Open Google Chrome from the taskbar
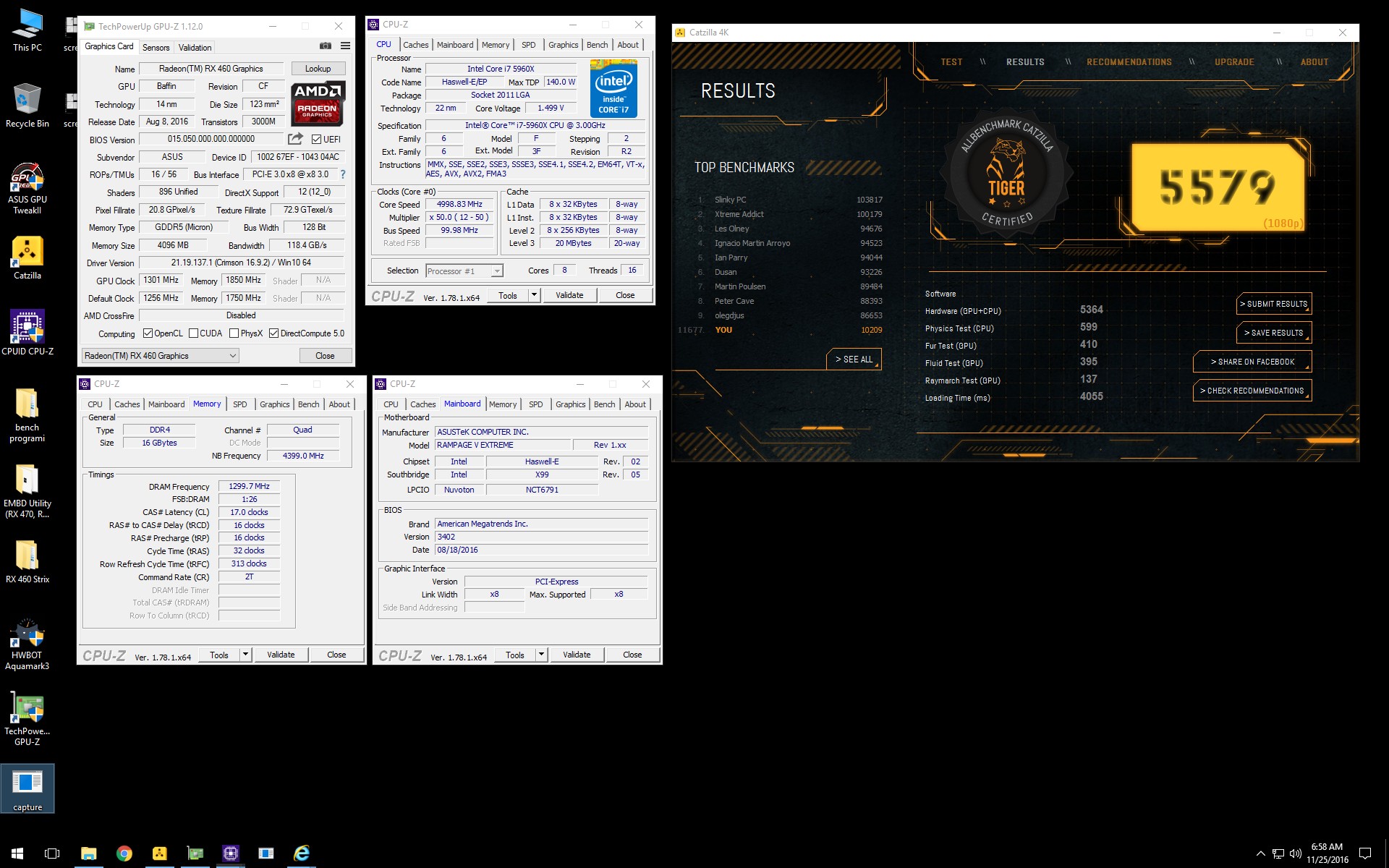This screenshot has width=1389, height=868. pos(124,854)
